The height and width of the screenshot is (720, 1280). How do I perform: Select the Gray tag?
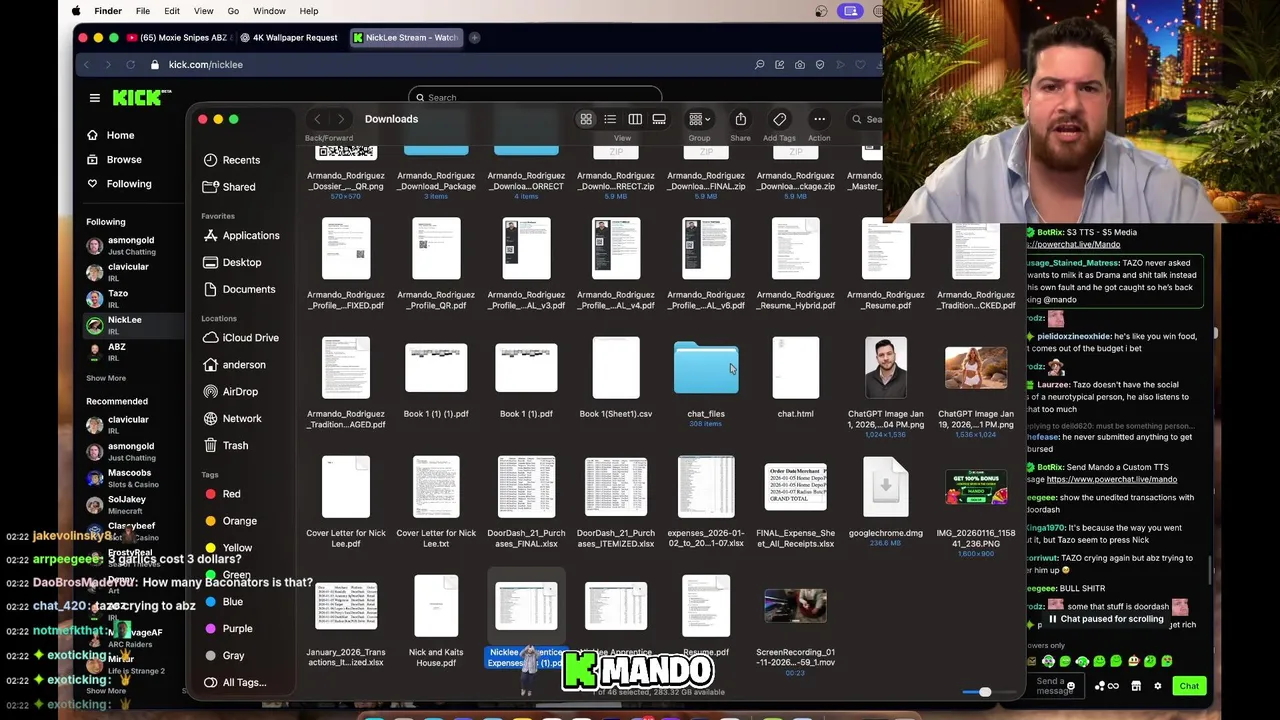[224, 656]
